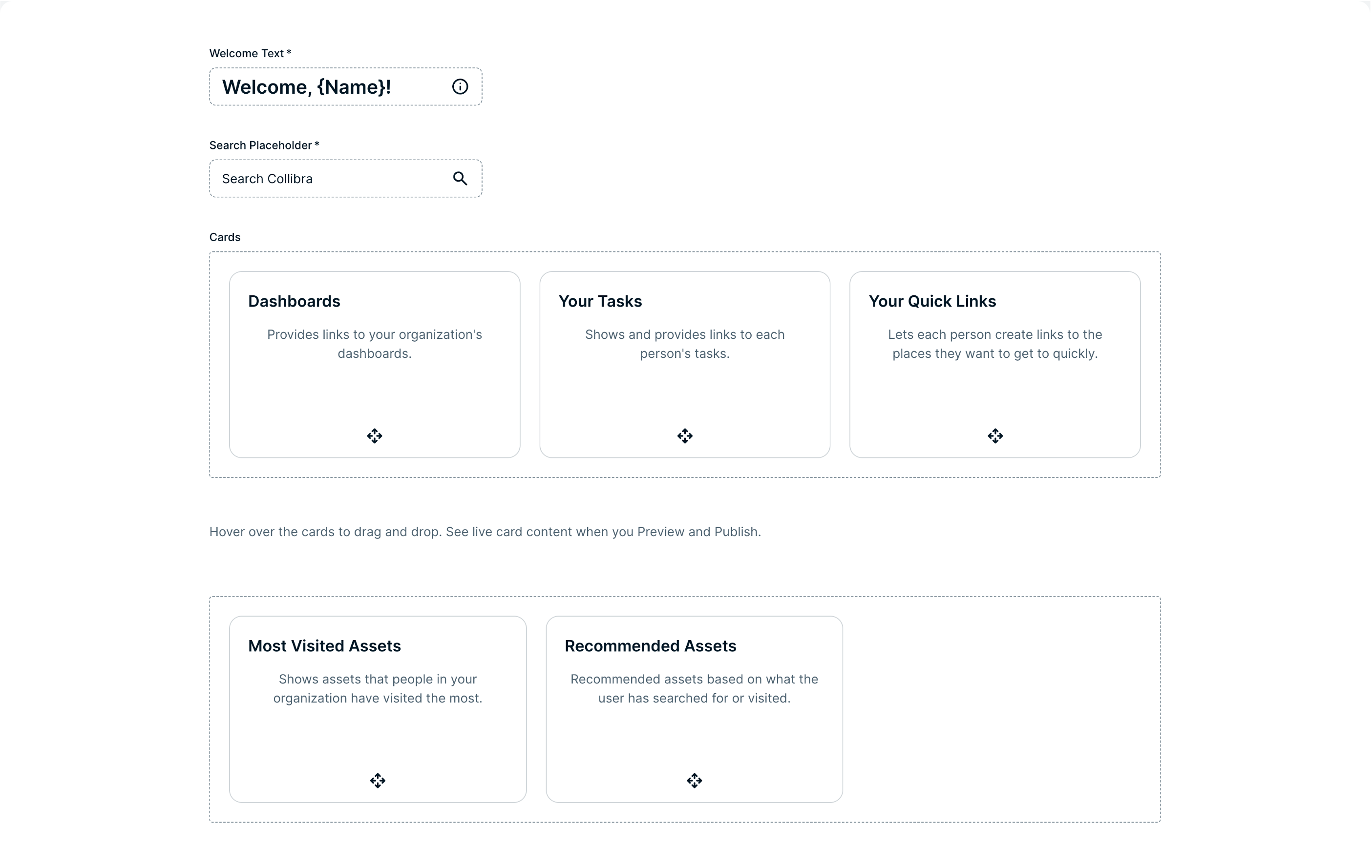Select the Most Visited Assets card title

point(324,645)
